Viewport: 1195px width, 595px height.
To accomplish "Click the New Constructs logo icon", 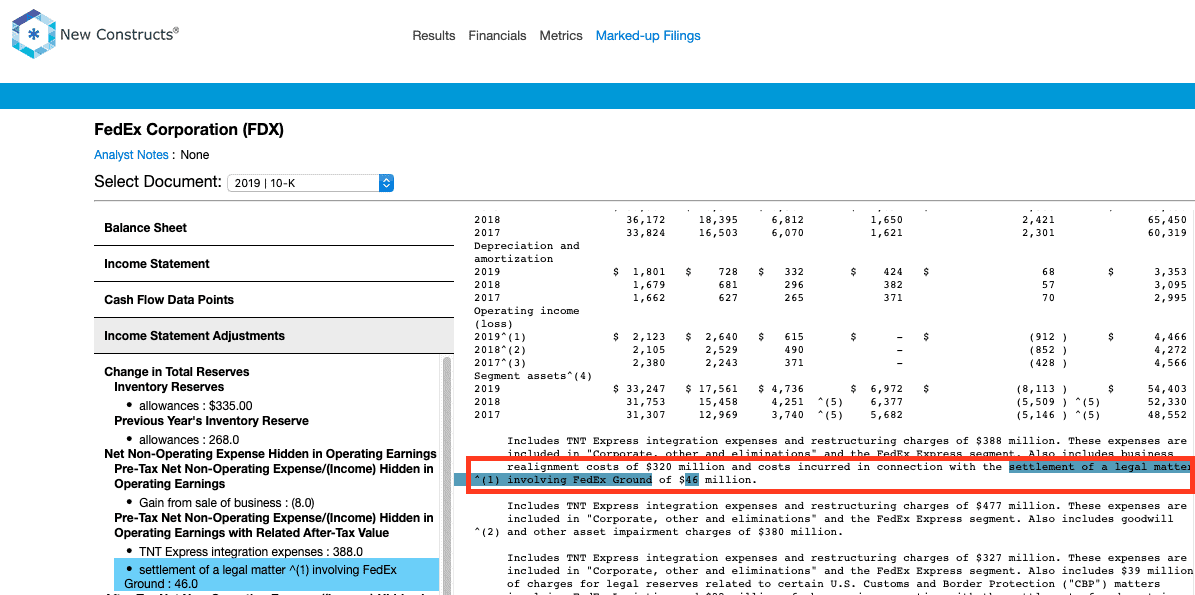I will pos(34,34).
